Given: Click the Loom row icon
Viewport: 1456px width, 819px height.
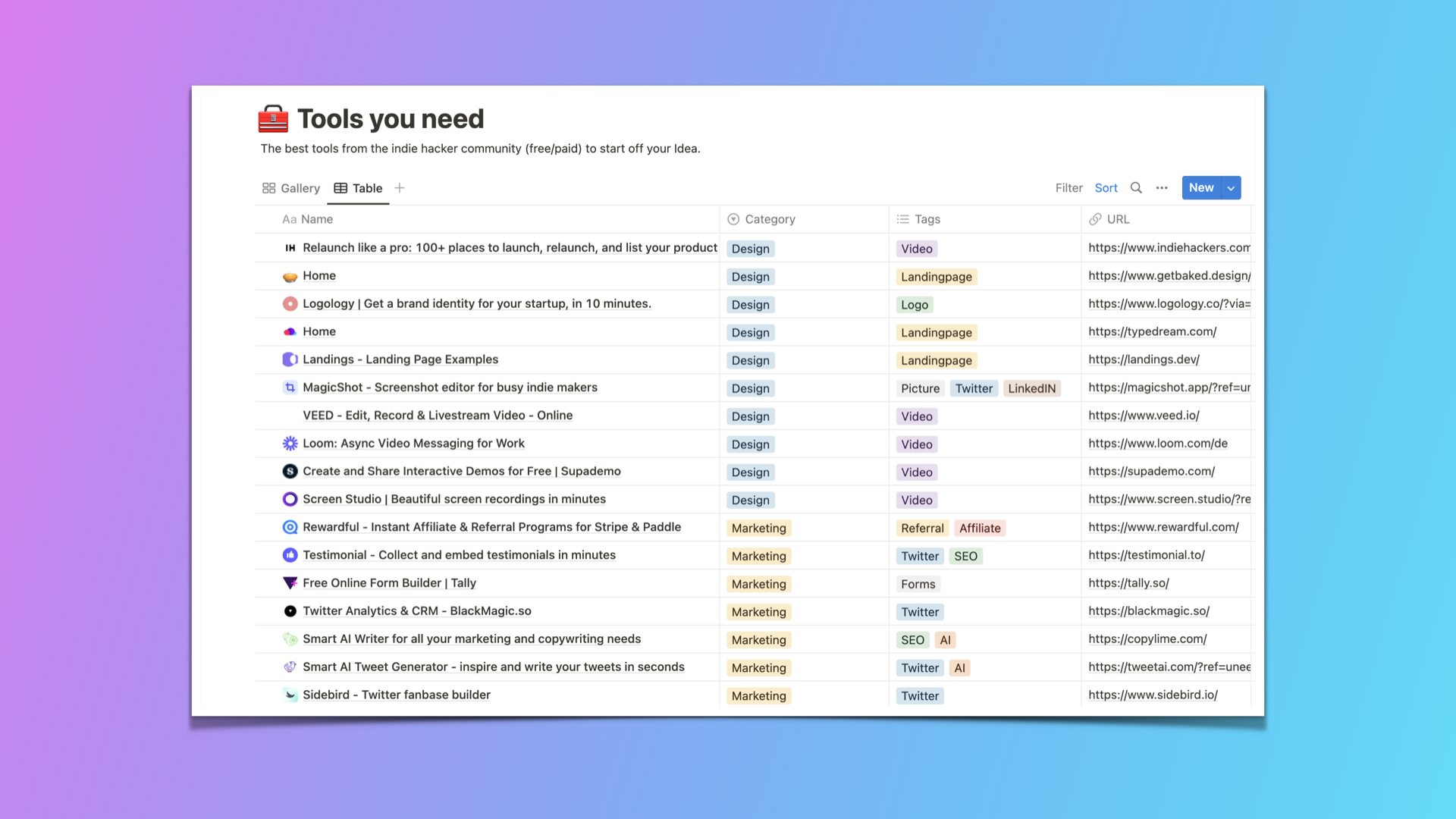Looking at the screenshot, I should click(290, 444).
